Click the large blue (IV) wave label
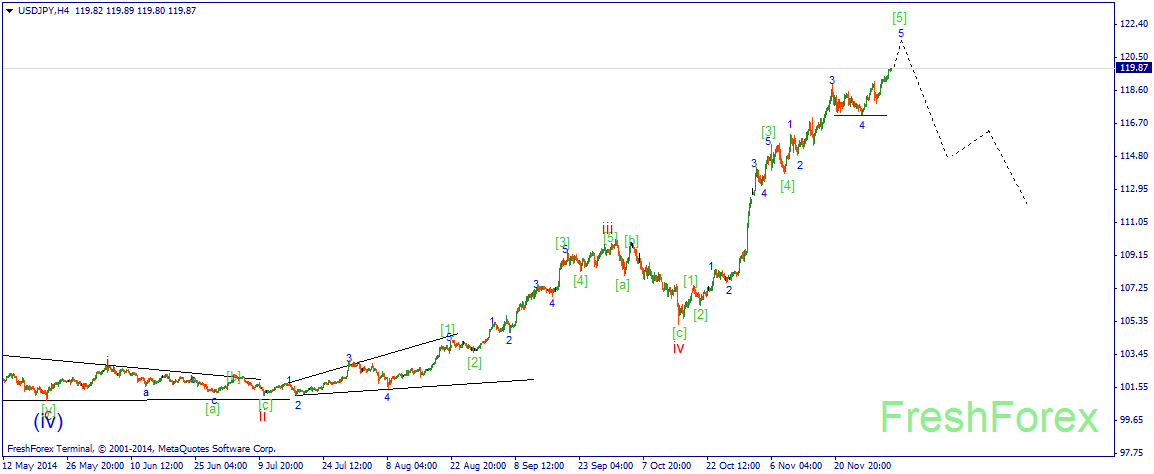 click(x=47, y=420)
